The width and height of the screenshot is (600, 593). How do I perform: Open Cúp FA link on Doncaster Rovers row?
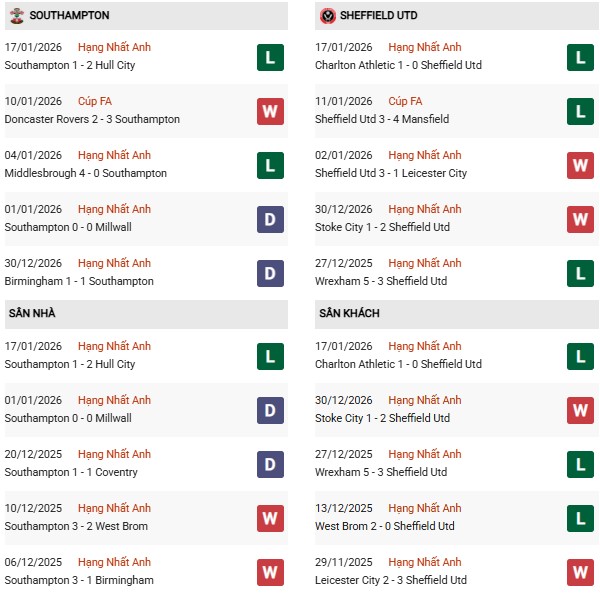[98, 101]
